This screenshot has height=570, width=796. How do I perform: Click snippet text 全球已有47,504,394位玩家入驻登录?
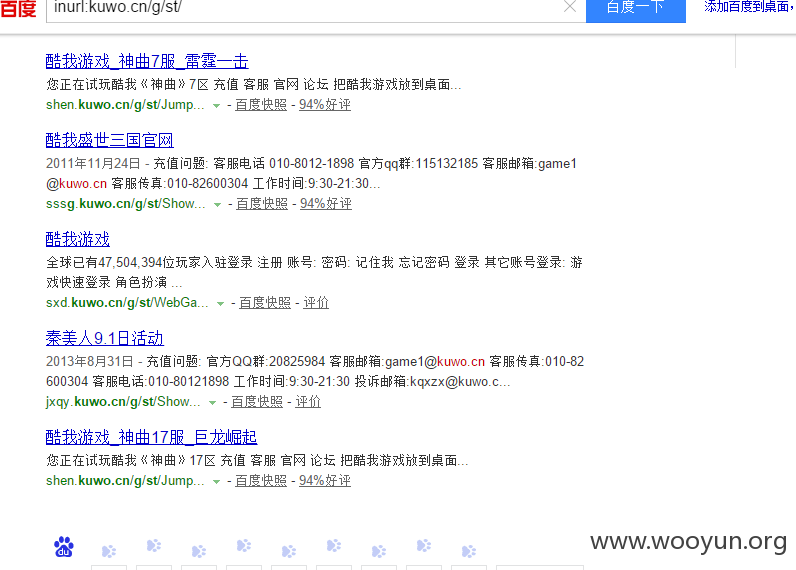(x=149, y=262)
